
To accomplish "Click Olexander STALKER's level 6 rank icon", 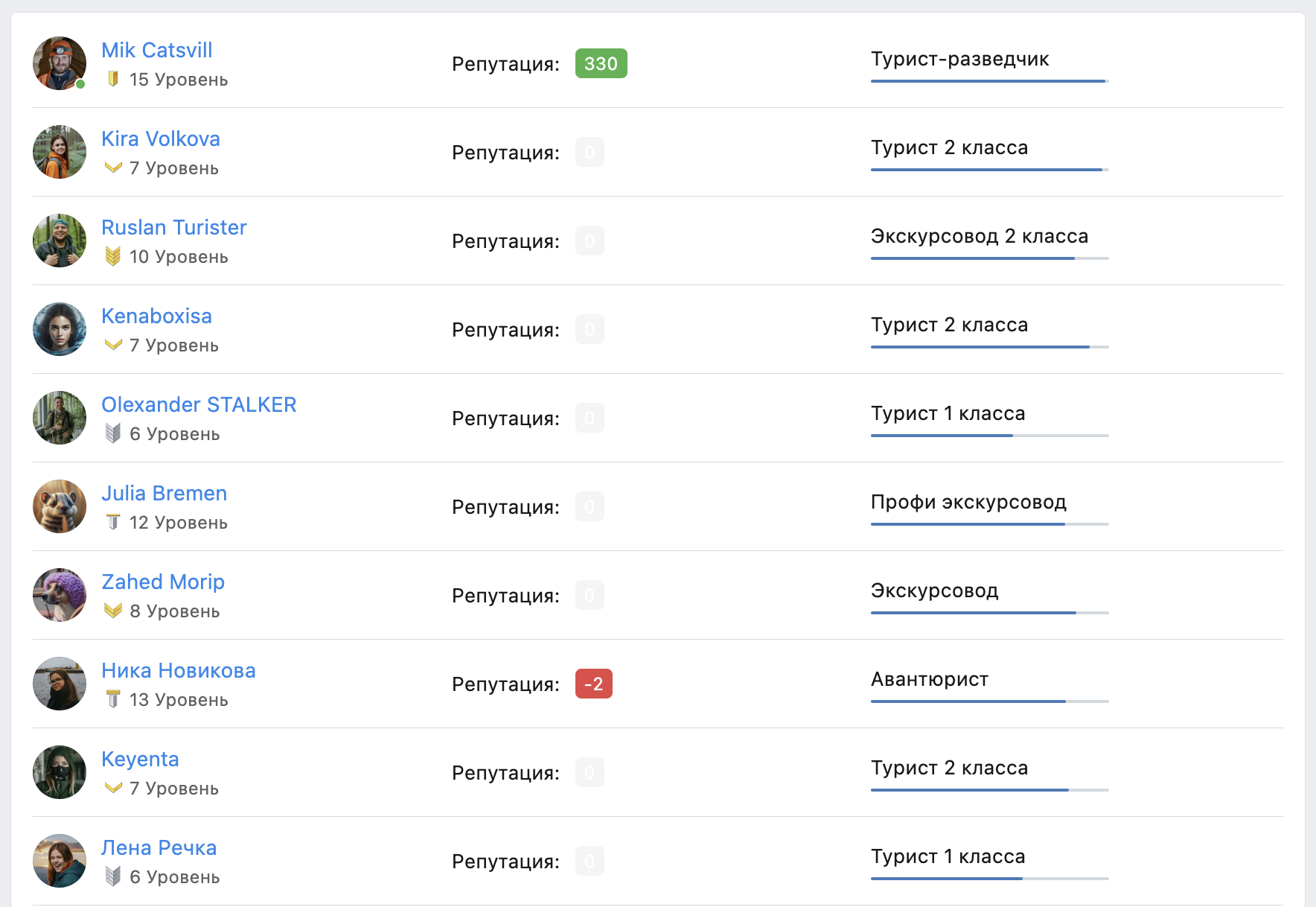I will [113, 433].
